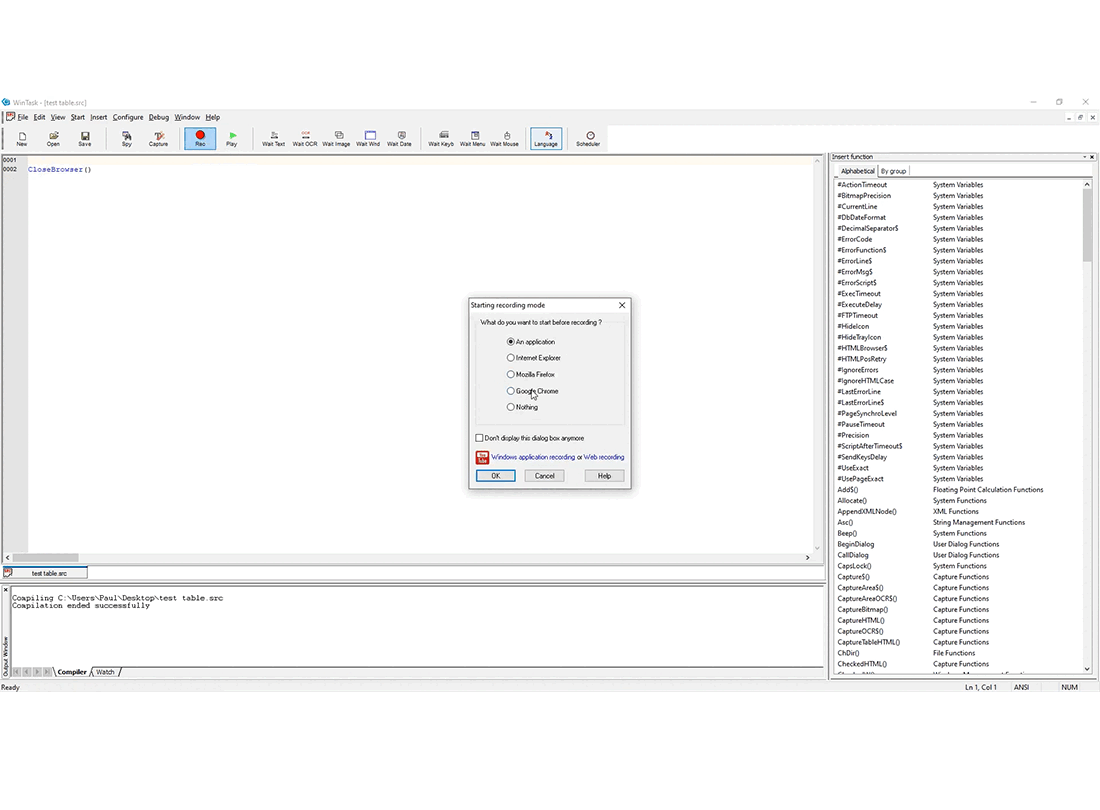1100x810 pixels.
Task: Close the Insert function panel
Action: tap(1092, 157)
